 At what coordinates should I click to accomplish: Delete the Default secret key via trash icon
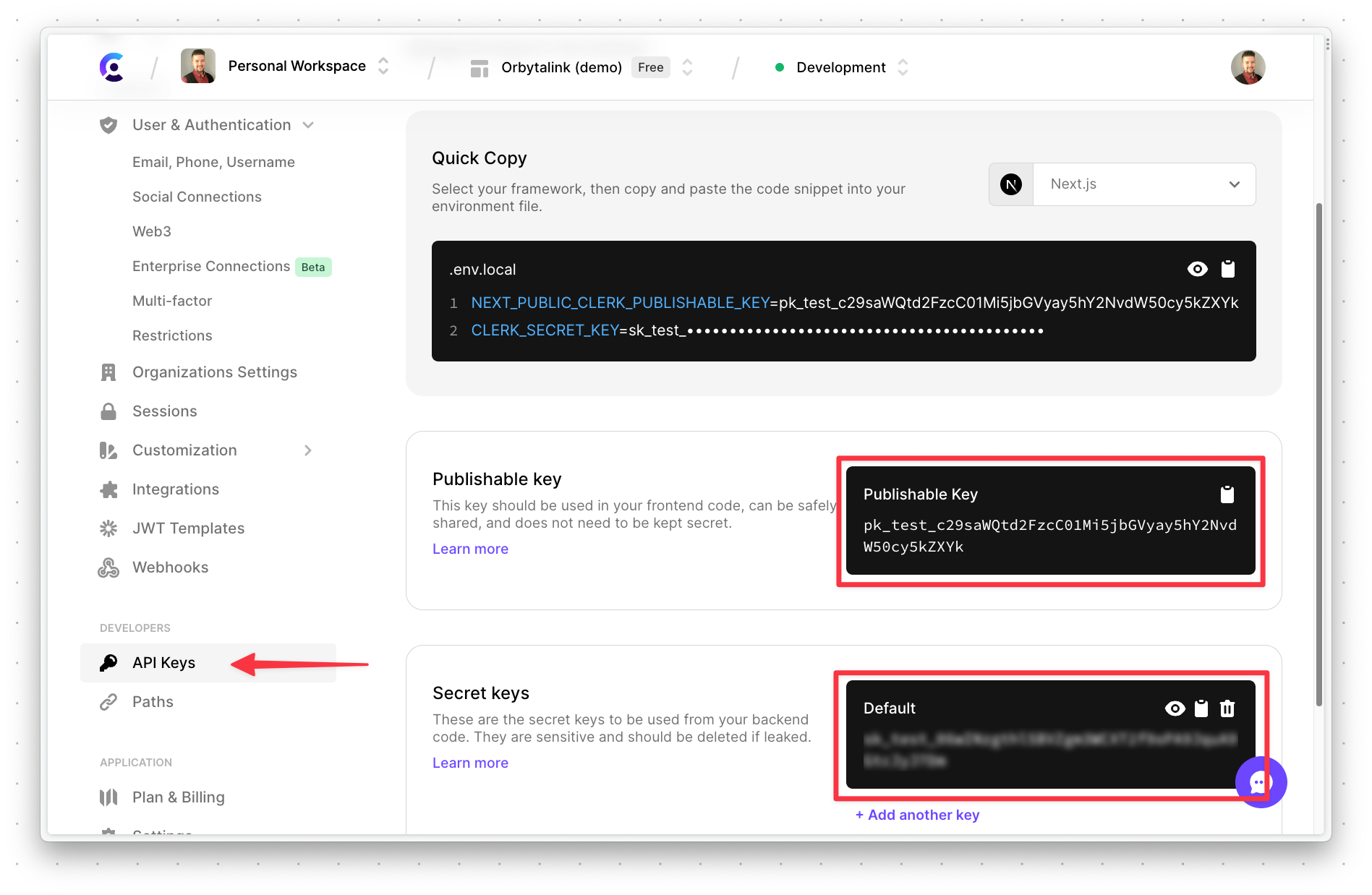[x=1227, y=708]
